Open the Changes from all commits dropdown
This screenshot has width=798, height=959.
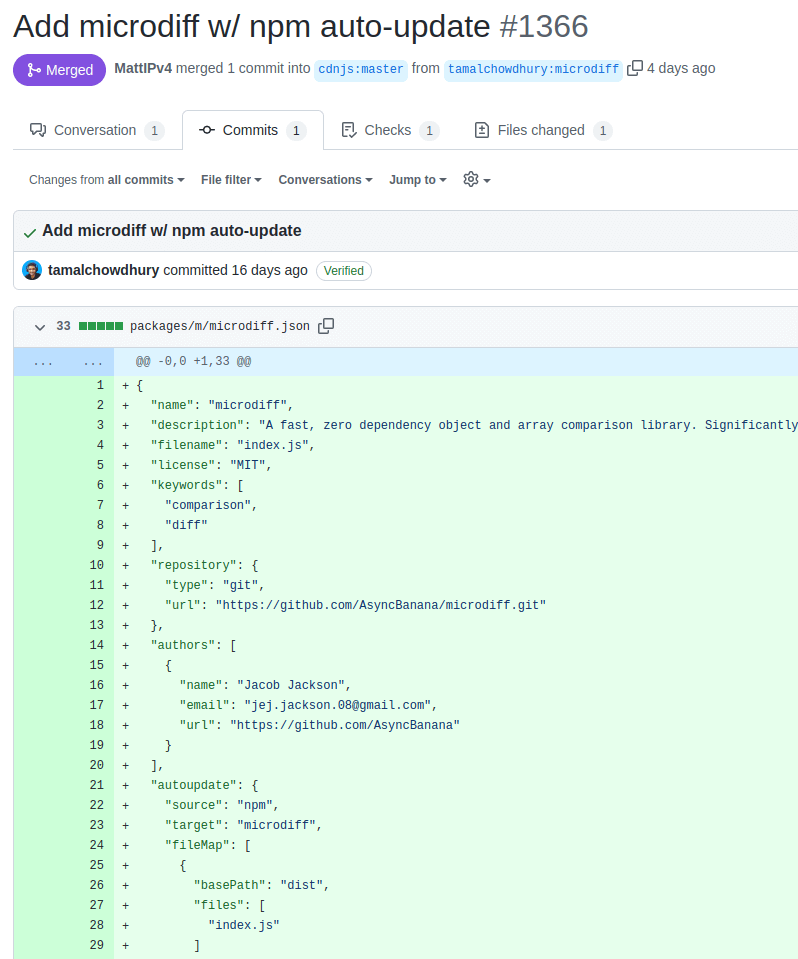pos(107,180)
